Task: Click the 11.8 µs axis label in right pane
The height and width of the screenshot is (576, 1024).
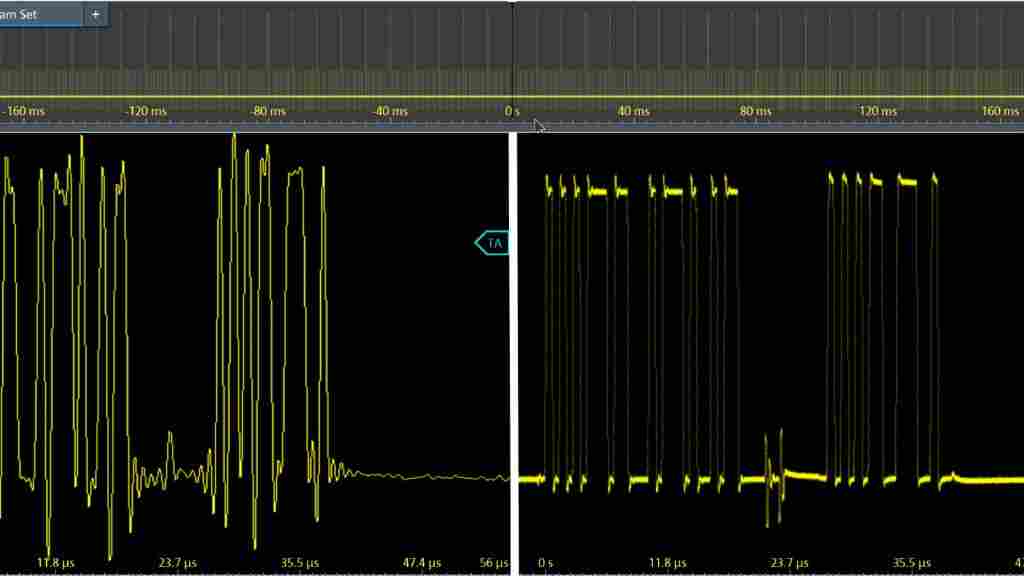Action: (669, 563)
